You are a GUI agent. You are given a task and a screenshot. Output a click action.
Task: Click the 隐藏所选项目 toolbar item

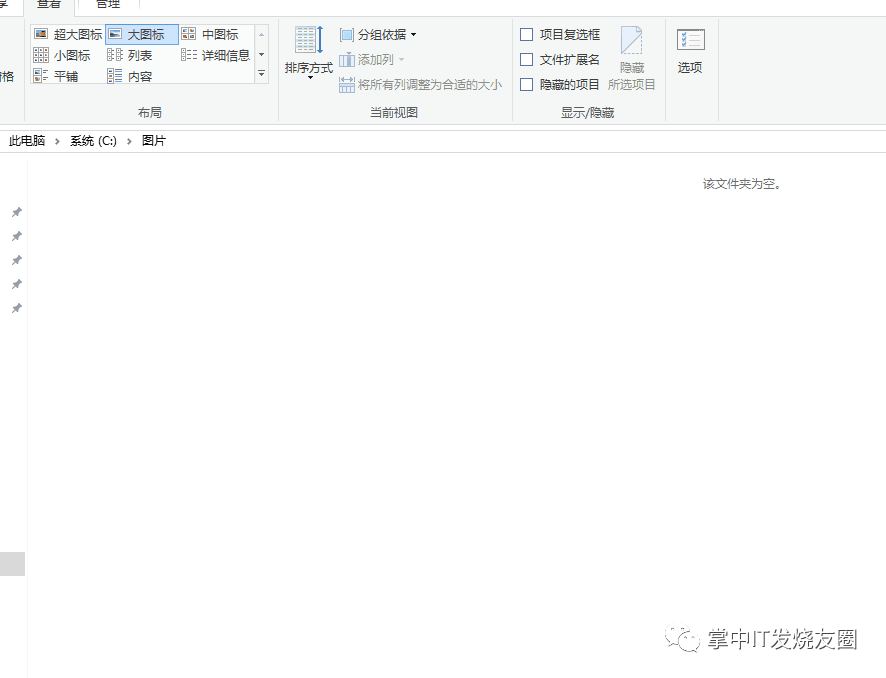pos(631,55)
